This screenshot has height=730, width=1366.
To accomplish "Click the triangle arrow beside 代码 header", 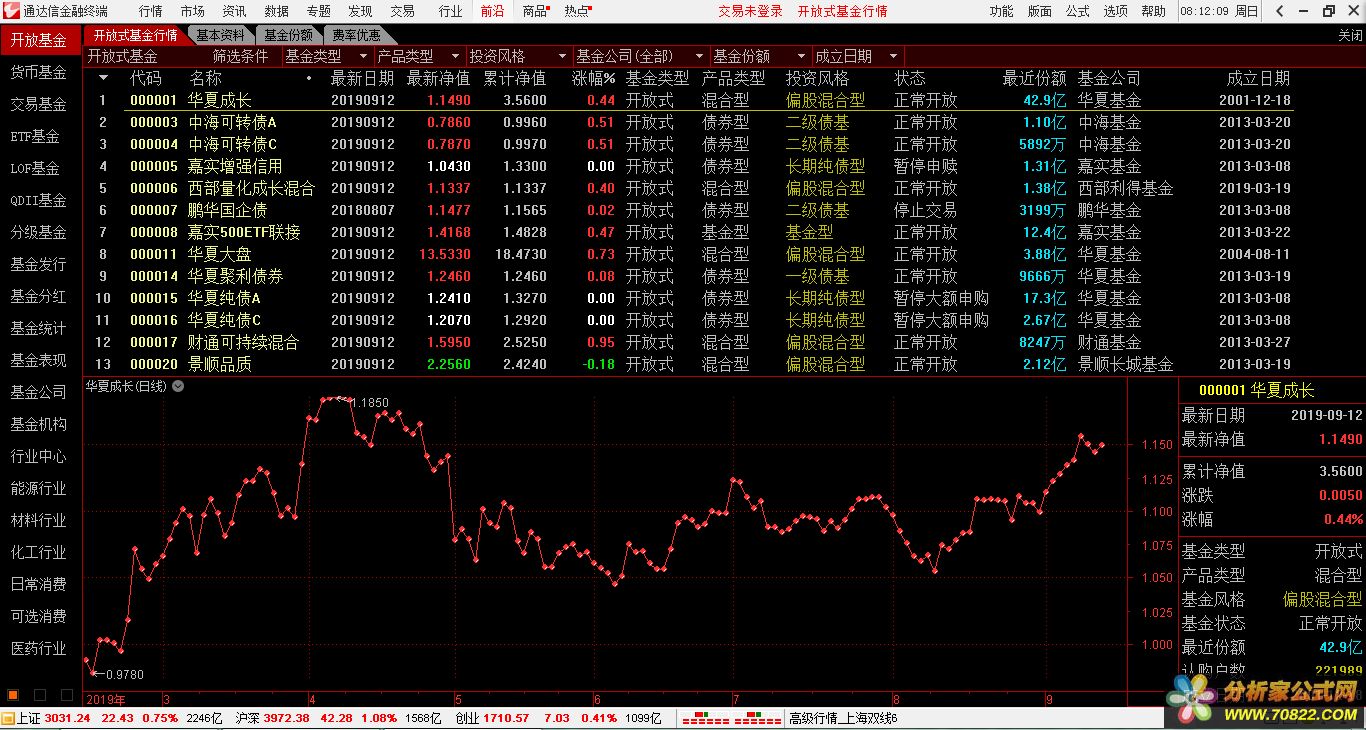I will click(x=103, y=78).
